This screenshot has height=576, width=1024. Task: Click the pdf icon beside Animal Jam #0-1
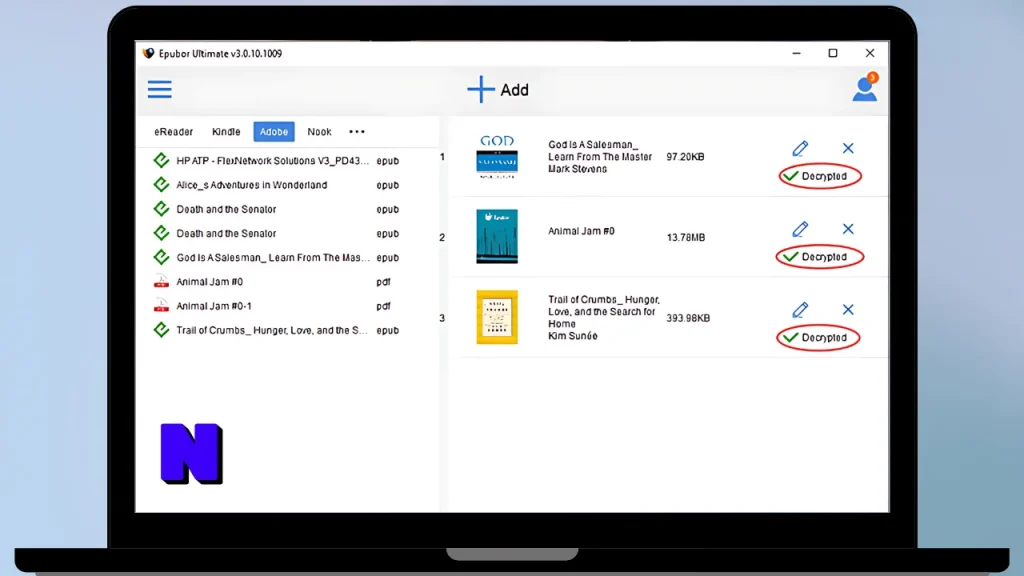(161, 306)
